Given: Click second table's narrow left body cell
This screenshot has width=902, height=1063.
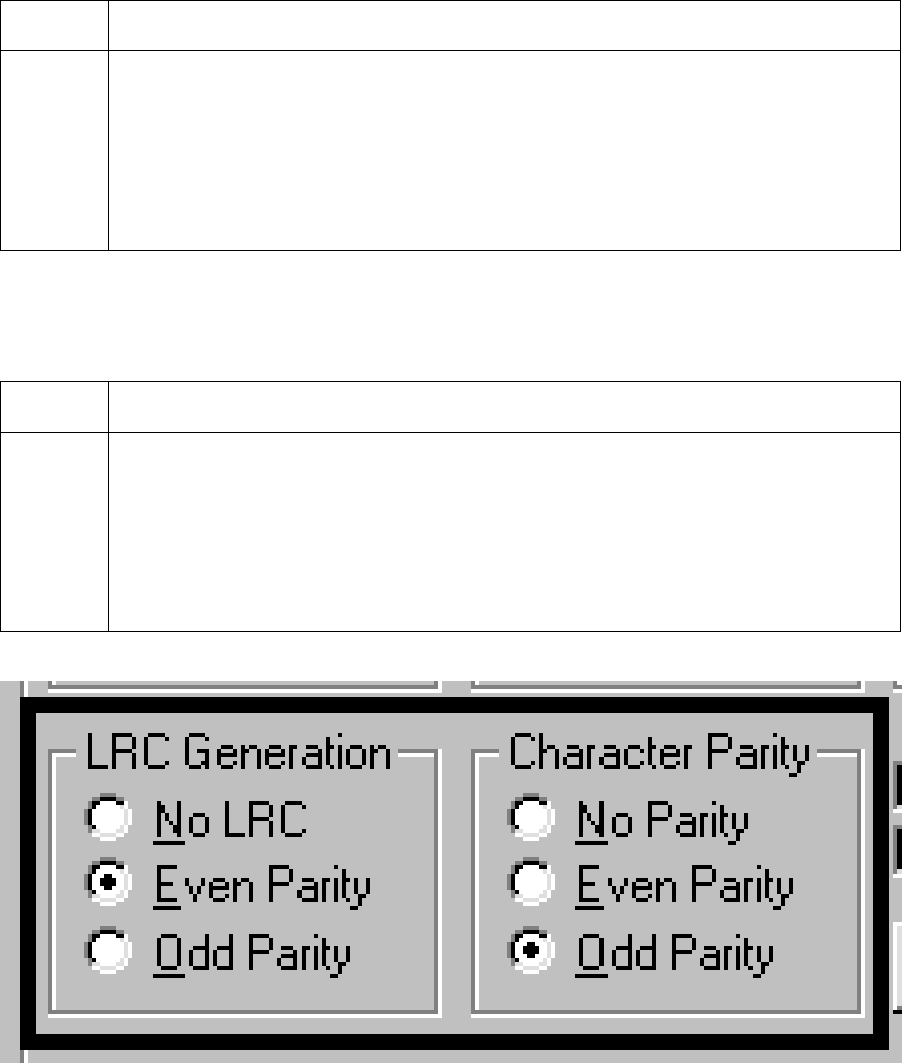Looking at the screenshot, I should 54,531.
